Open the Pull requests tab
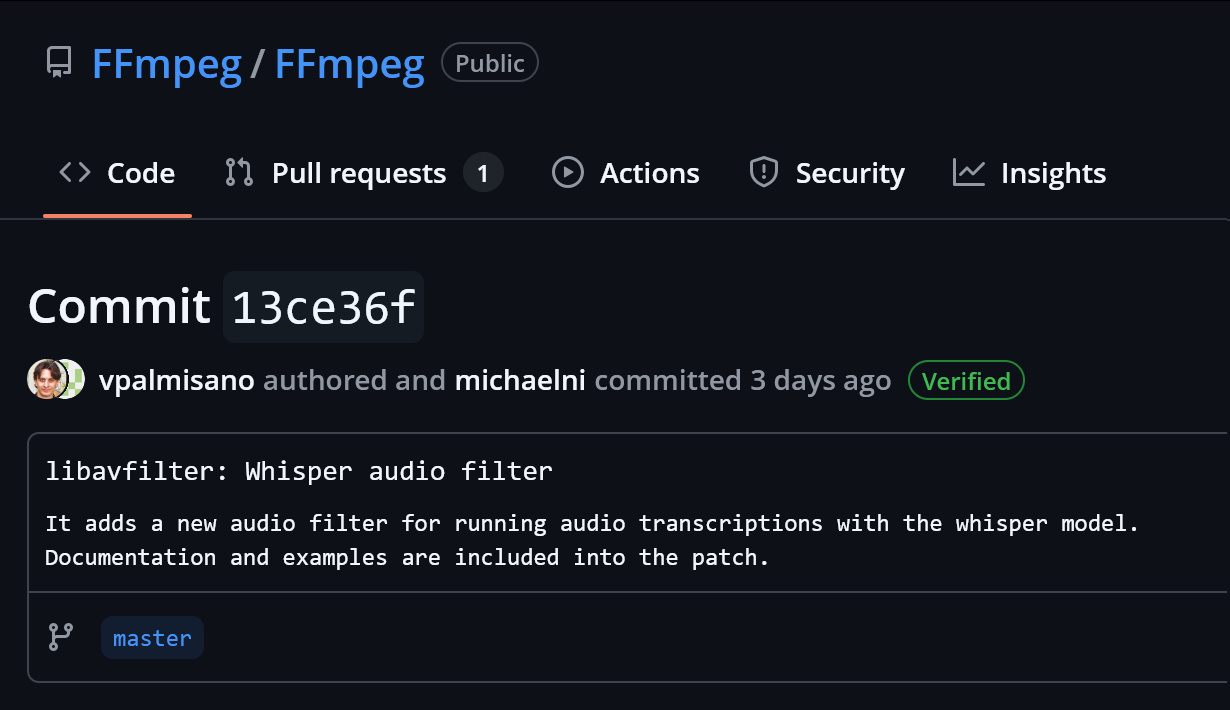The width and height of the screenshot is (1230, 710). tap(359, 173)
